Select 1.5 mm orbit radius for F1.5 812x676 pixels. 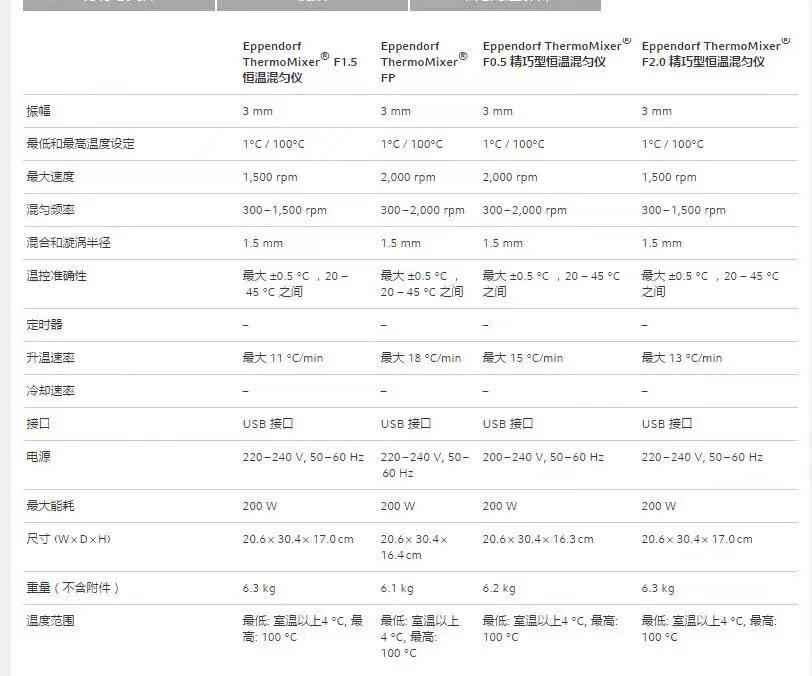click(x=263, y=243)
